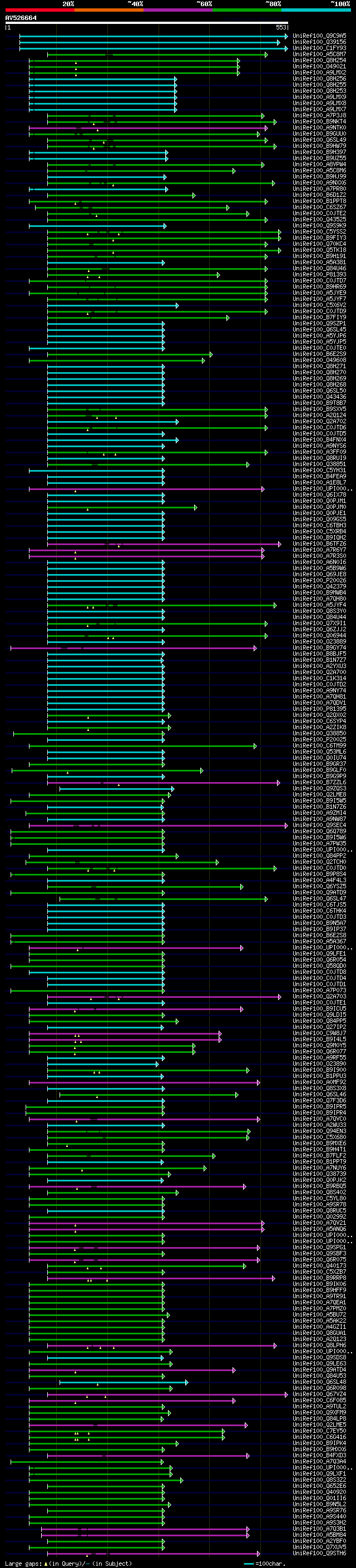This screenshot has width=356, height=1568.
Task: Select hit label UniRef100_Q9SEC4
Action: [319, 825]
